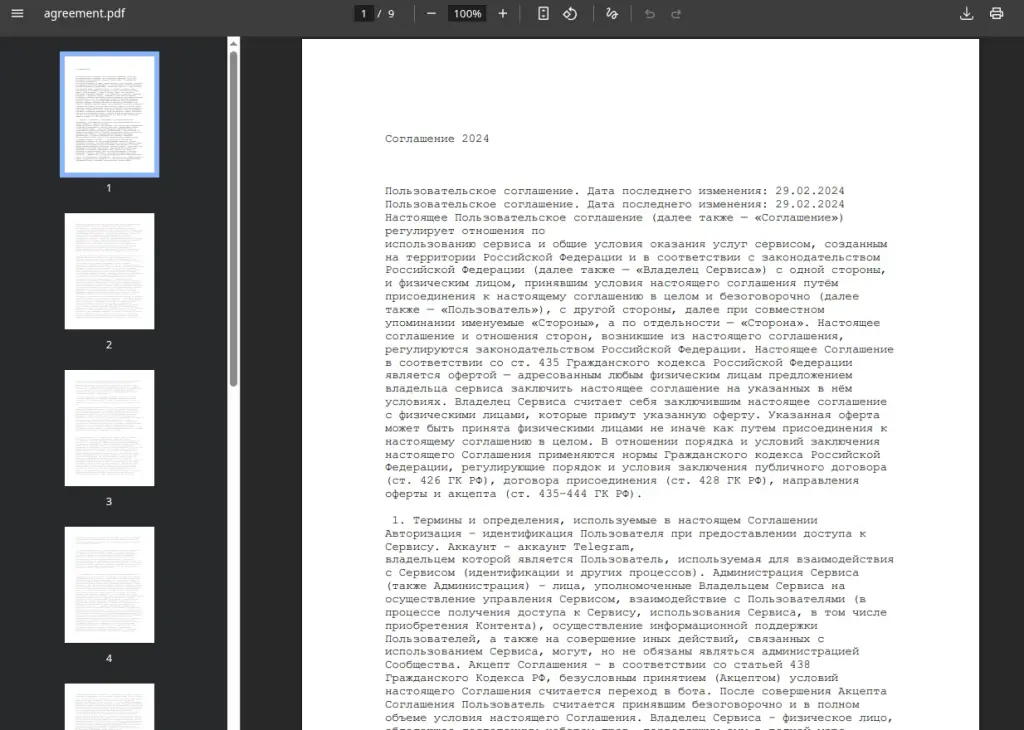Rotate the document counterclockwise
The image size is (1024, 730).
pyautogui.click(x=570, y=13)
